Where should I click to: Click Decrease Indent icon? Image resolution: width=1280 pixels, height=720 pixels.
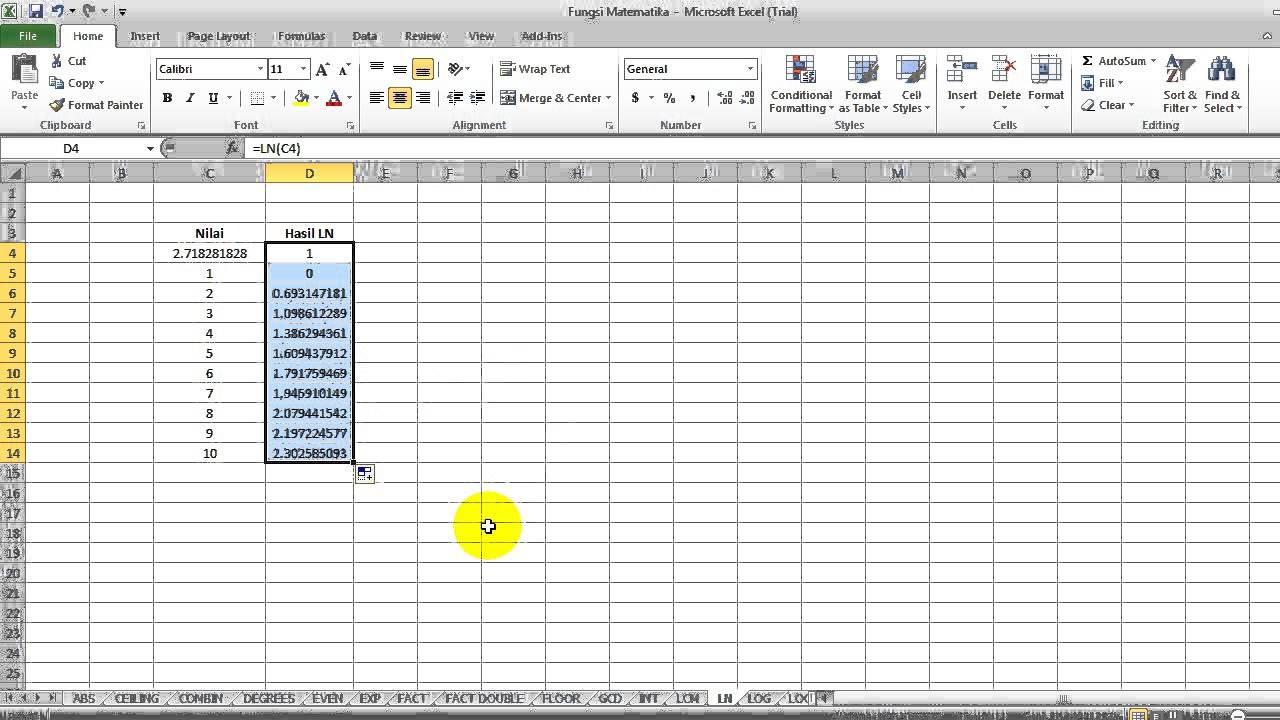(x=455, y=98)
